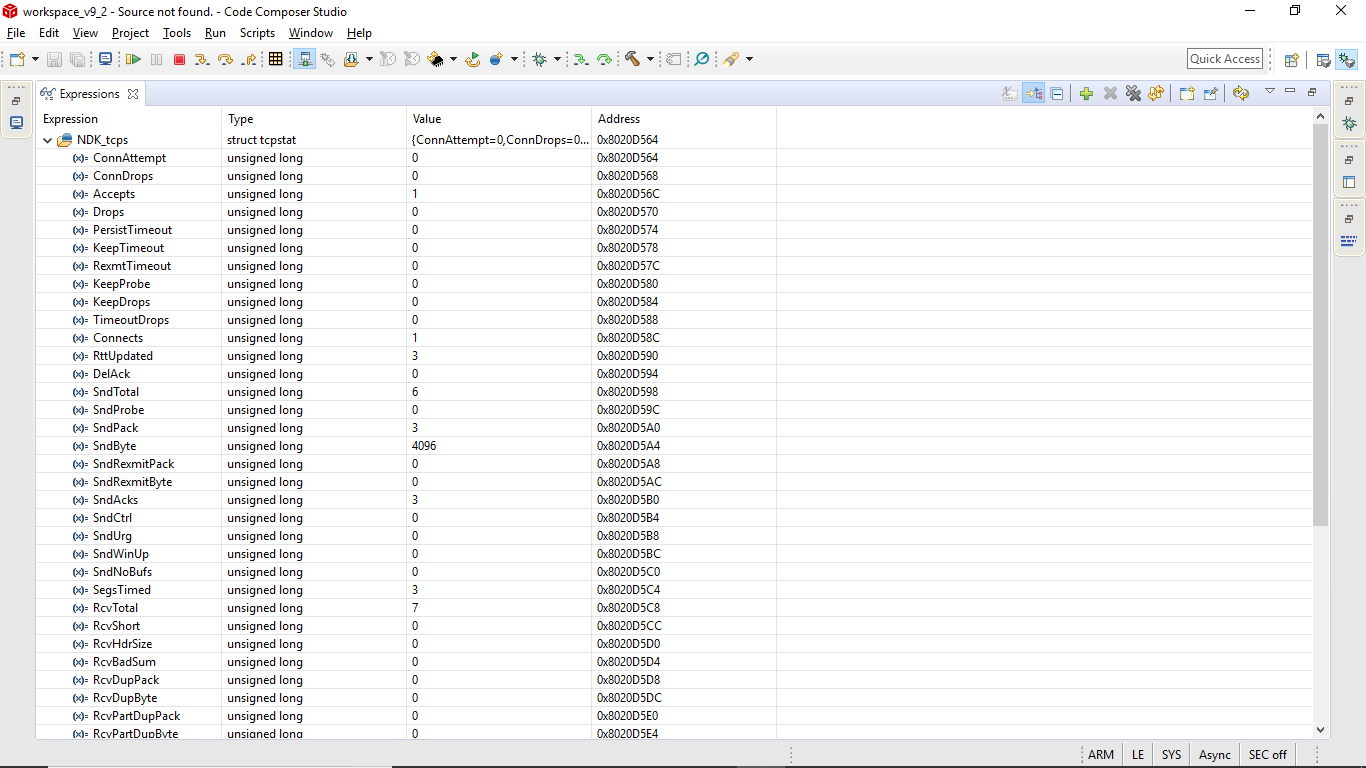Click the Async status bar entry
Screen dimensions: 1366x768
point(1214,755)
